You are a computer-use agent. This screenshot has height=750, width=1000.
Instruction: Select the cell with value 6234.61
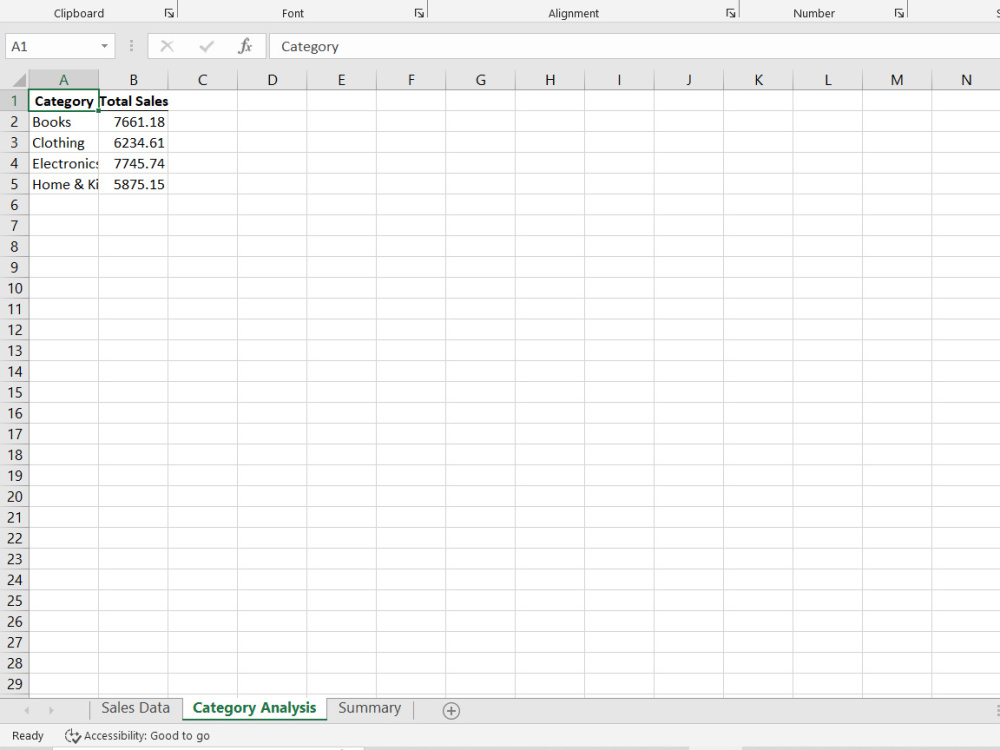(x=133, y=143)
